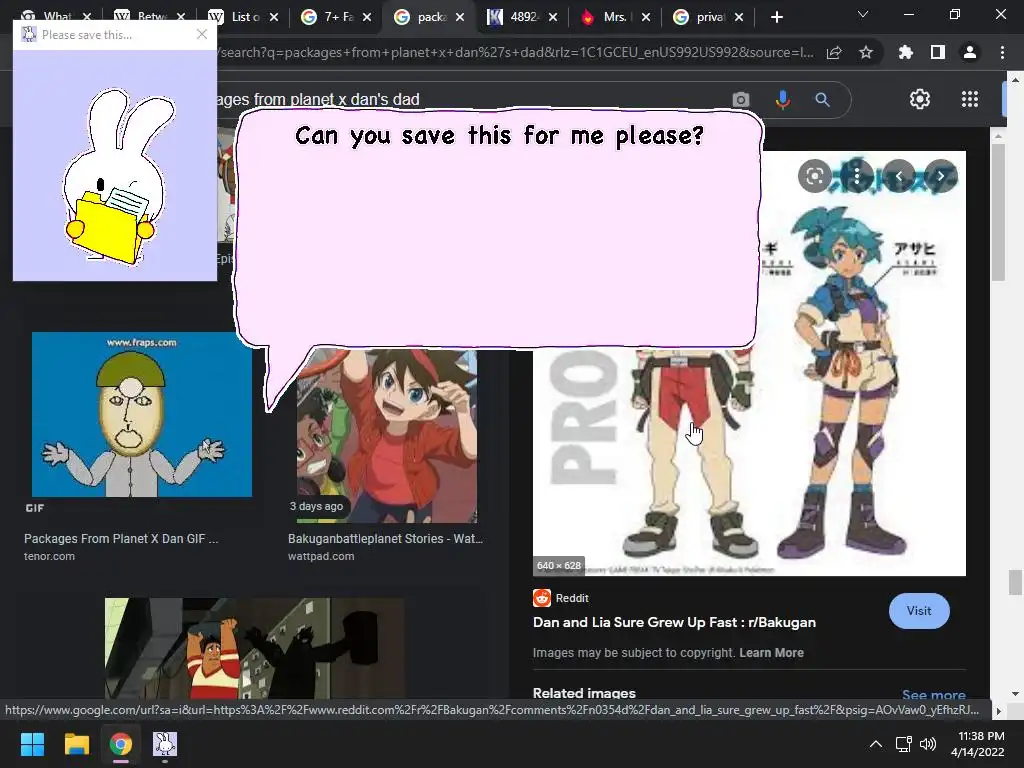Click Chrome icon in taskbar
The image size is (1024, 768).
[120, 744]
